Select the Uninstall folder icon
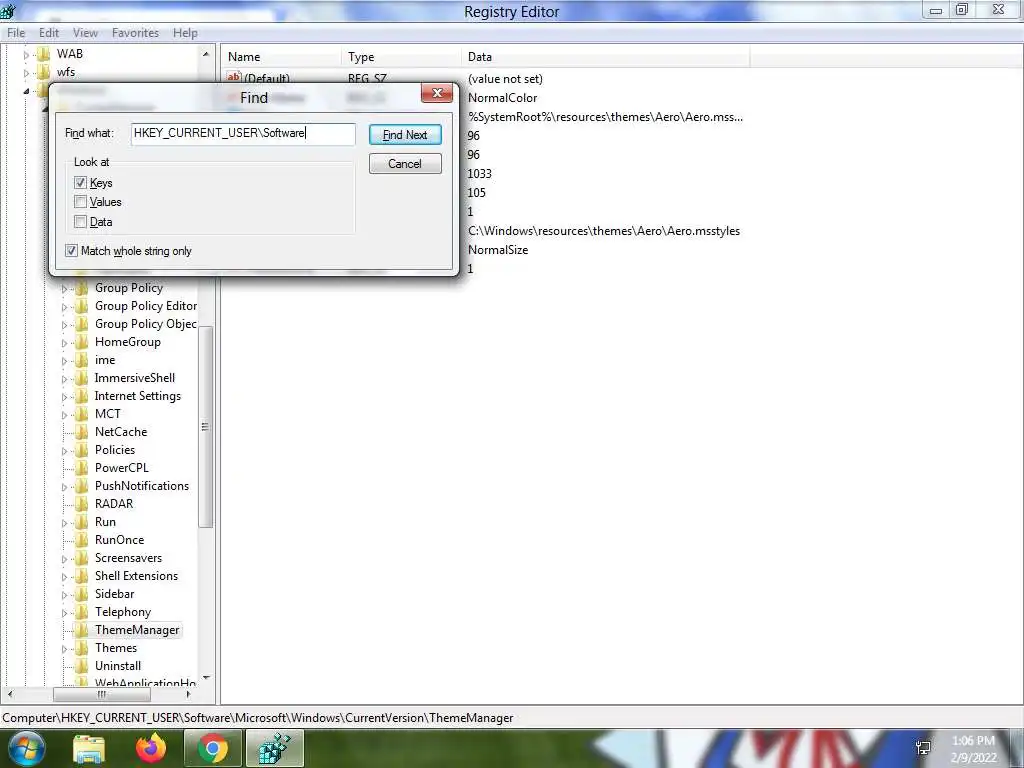The width and height of the screenshot is (1024, 768). pyautogui.click(x=82, y=666)
